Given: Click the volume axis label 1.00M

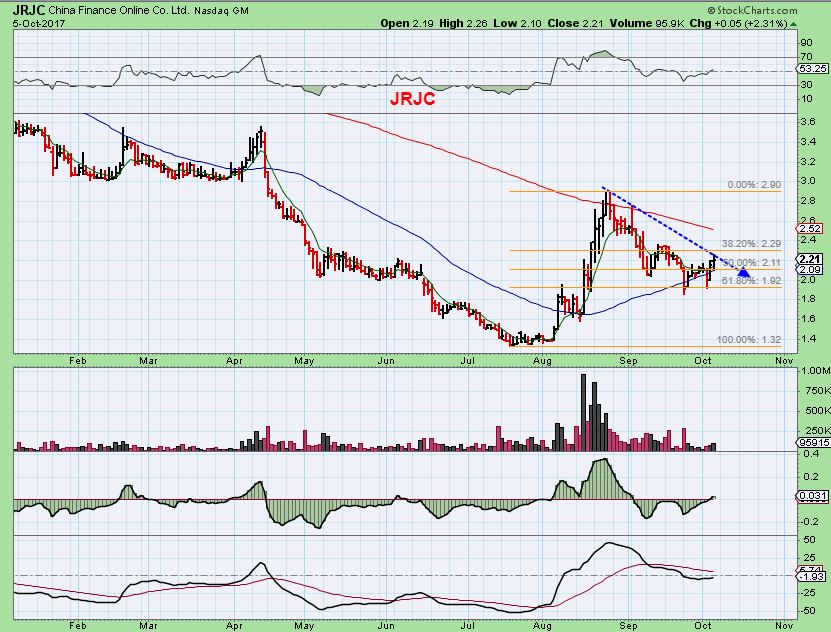Looking at the screenshot, I should coord(815,371).
